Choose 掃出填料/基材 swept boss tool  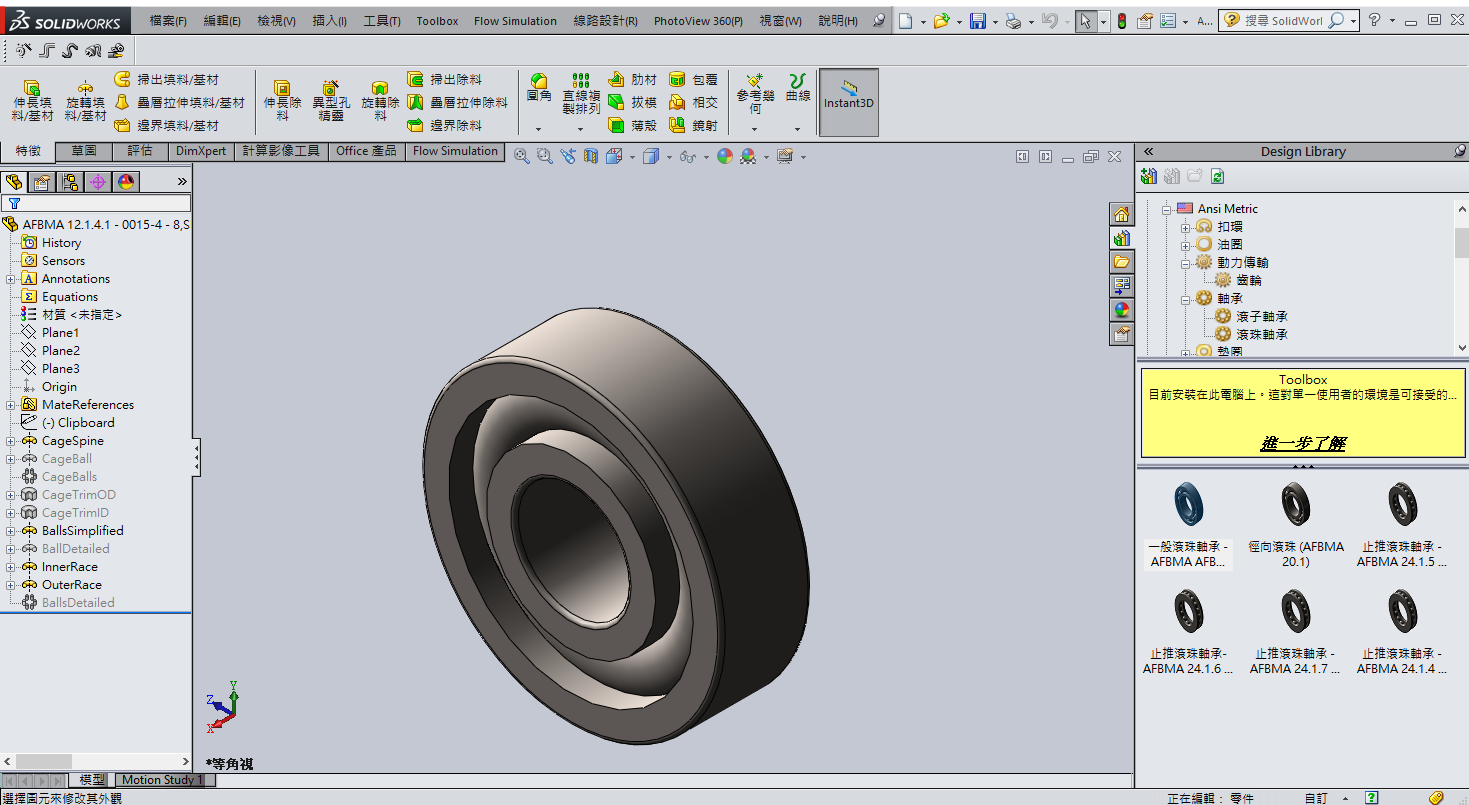click(166, 79)
